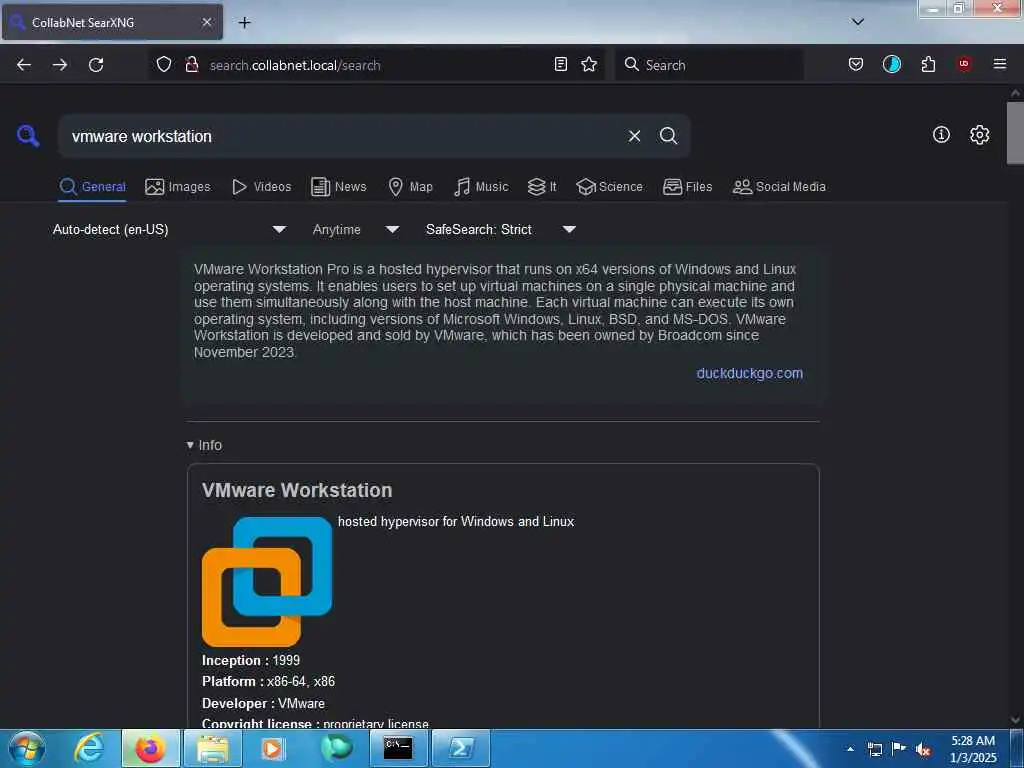Open the PowerShell taskbar icon
This screenshot has height=768, width=1024.
[x=461, y=748]
